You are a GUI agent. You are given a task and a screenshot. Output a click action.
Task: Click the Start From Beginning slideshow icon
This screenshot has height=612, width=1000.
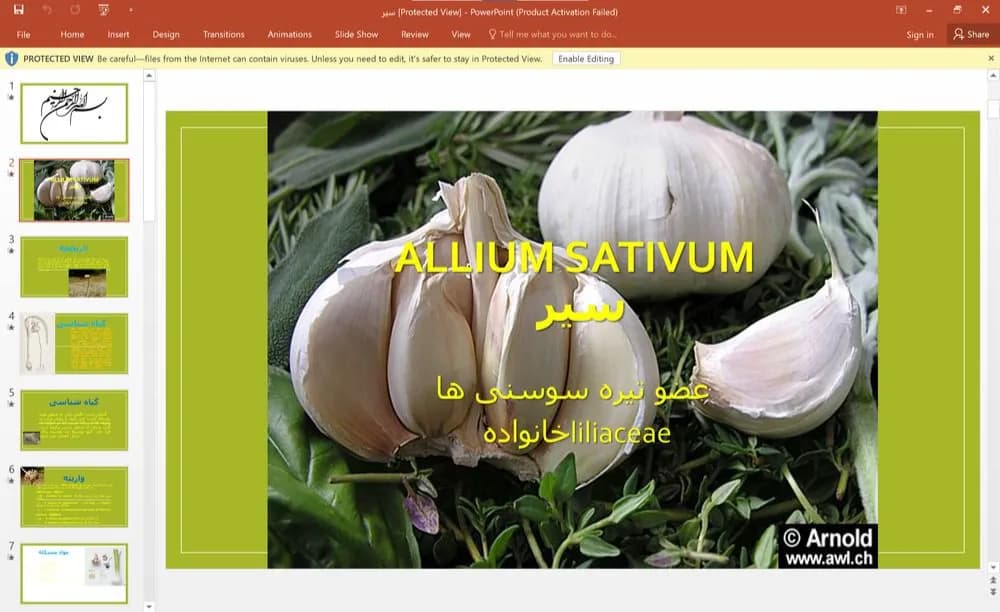click(x=103, y=10)
